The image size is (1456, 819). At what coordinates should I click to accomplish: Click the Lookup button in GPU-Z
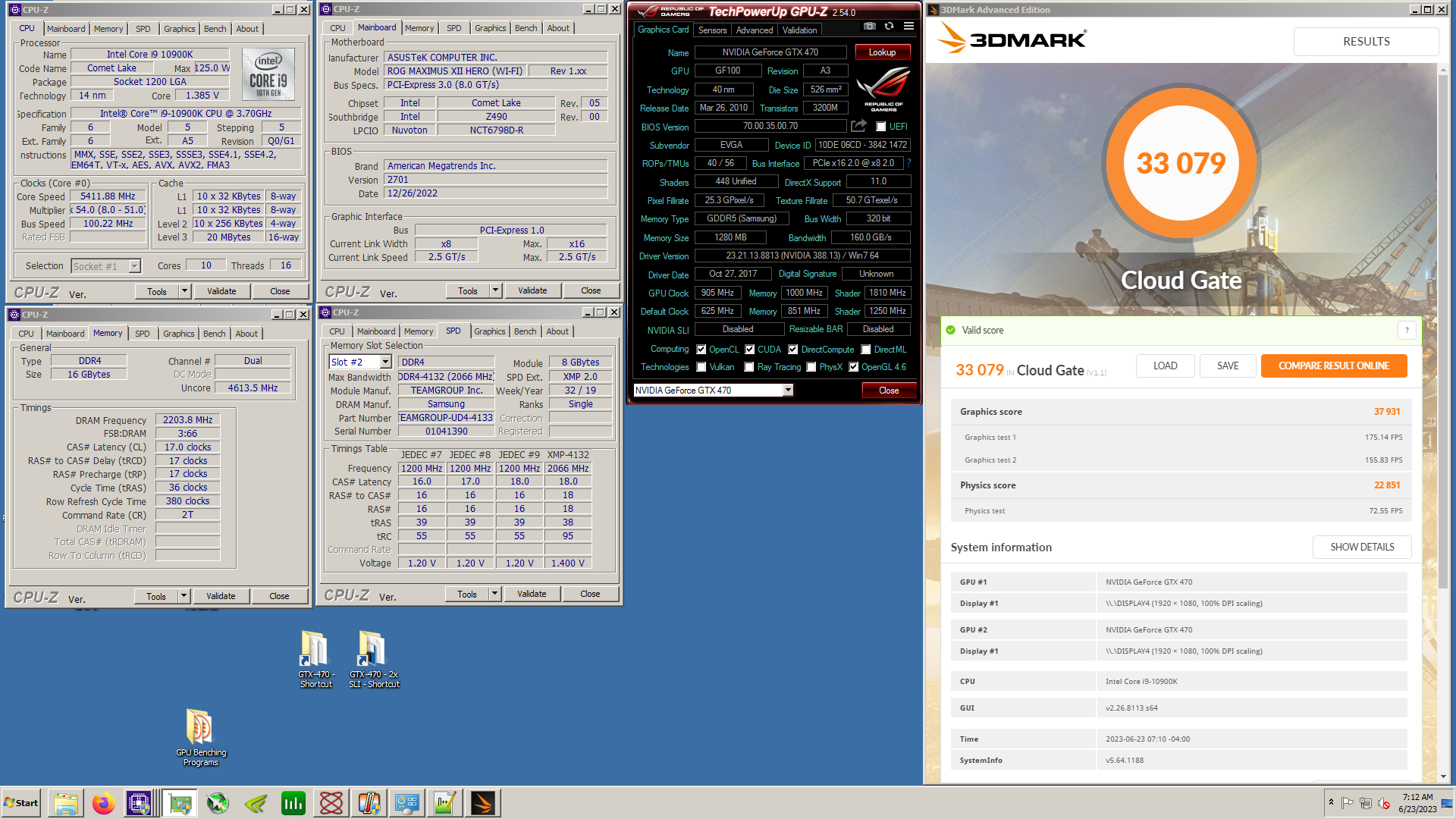[x=882, y=52]
